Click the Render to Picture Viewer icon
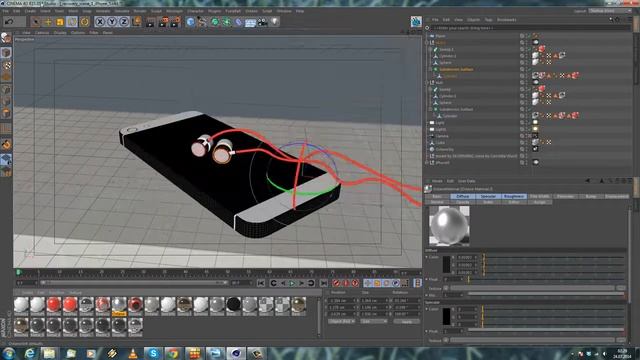 pyautogui.click(x=164, y=22)
